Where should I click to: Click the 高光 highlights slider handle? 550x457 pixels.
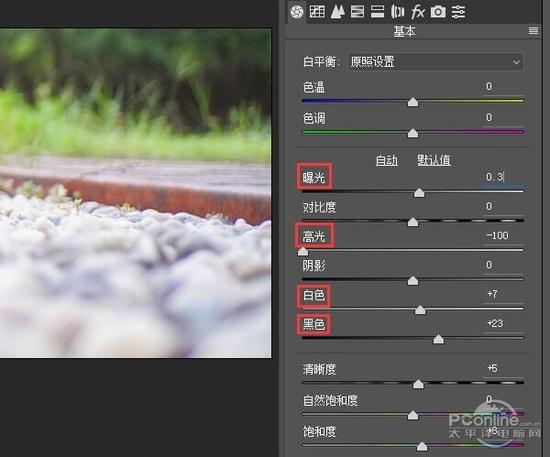point(303,251)
